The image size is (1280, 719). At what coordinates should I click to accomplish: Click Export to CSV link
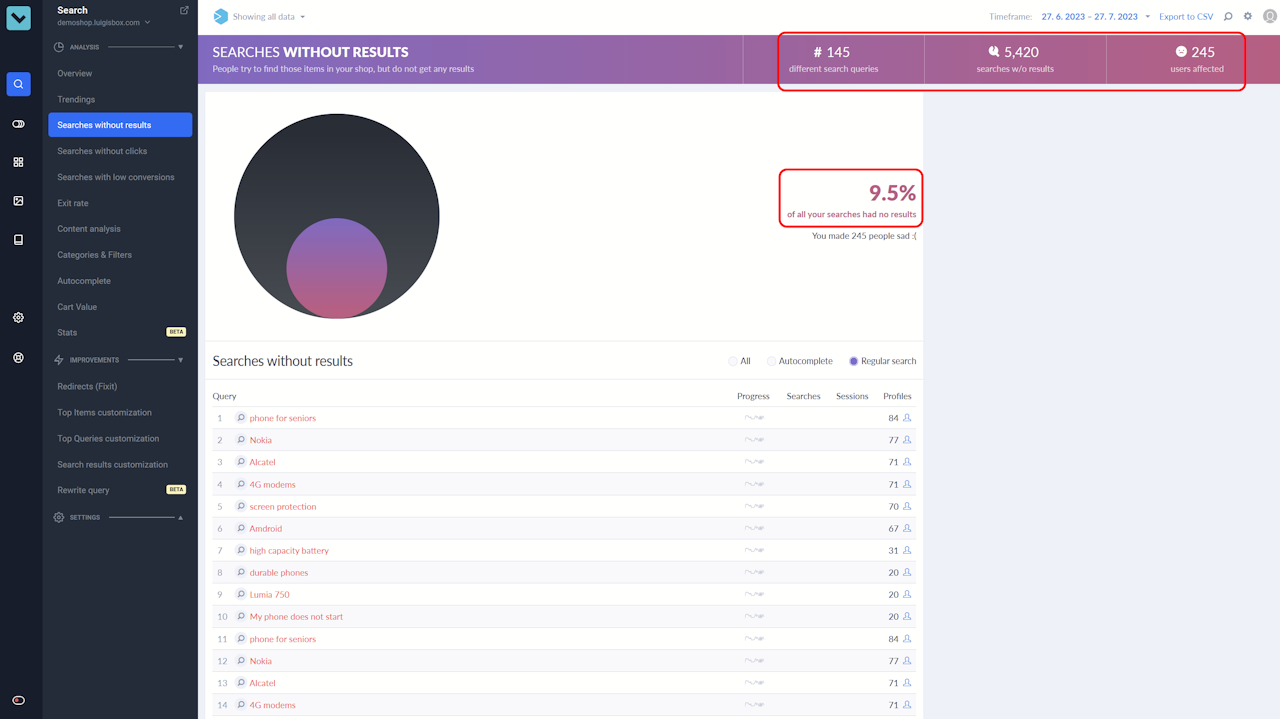pyautogui.click(x=1186, y=17)
